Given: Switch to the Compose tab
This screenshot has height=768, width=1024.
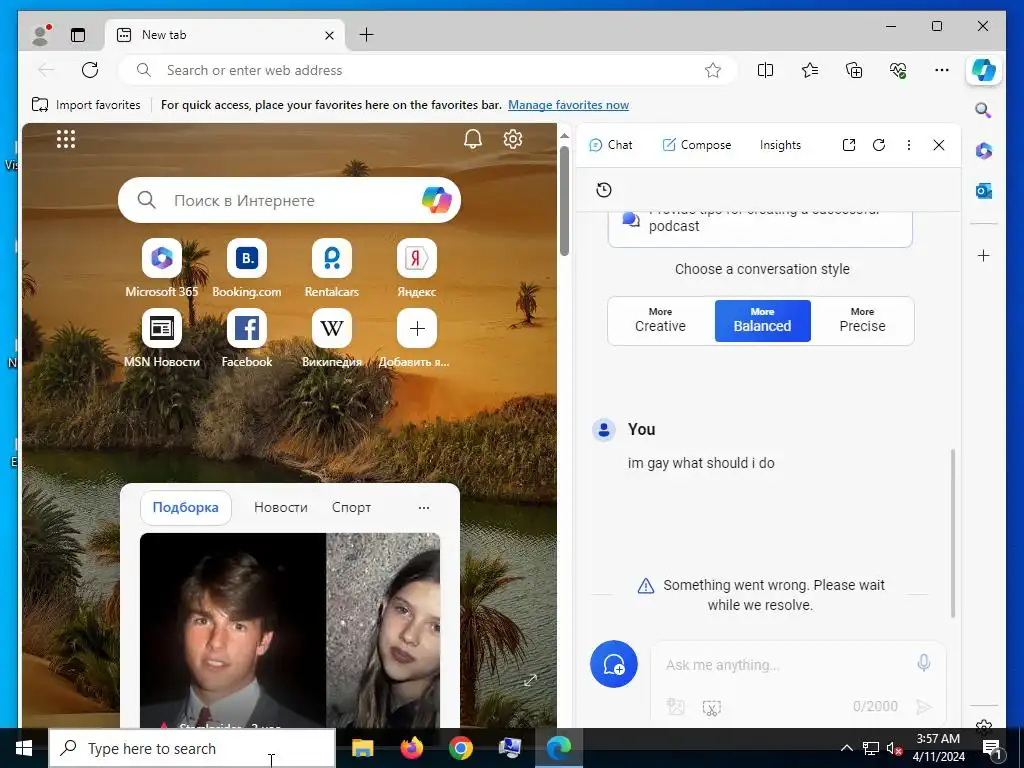Looking at the screenshot, I should pyautogui.click(x=697, y=145).
